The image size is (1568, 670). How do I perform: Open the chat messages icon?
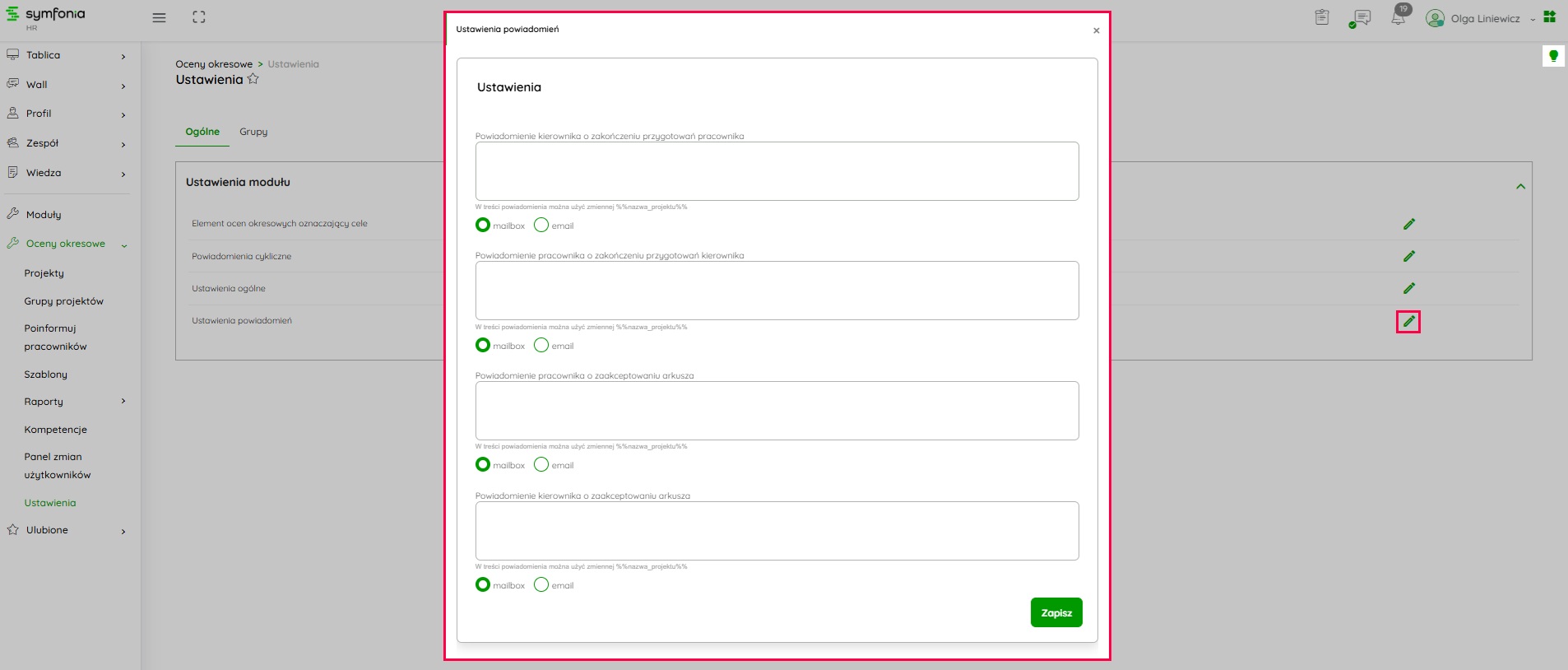pyautogui.click(x=1361, y=18)
